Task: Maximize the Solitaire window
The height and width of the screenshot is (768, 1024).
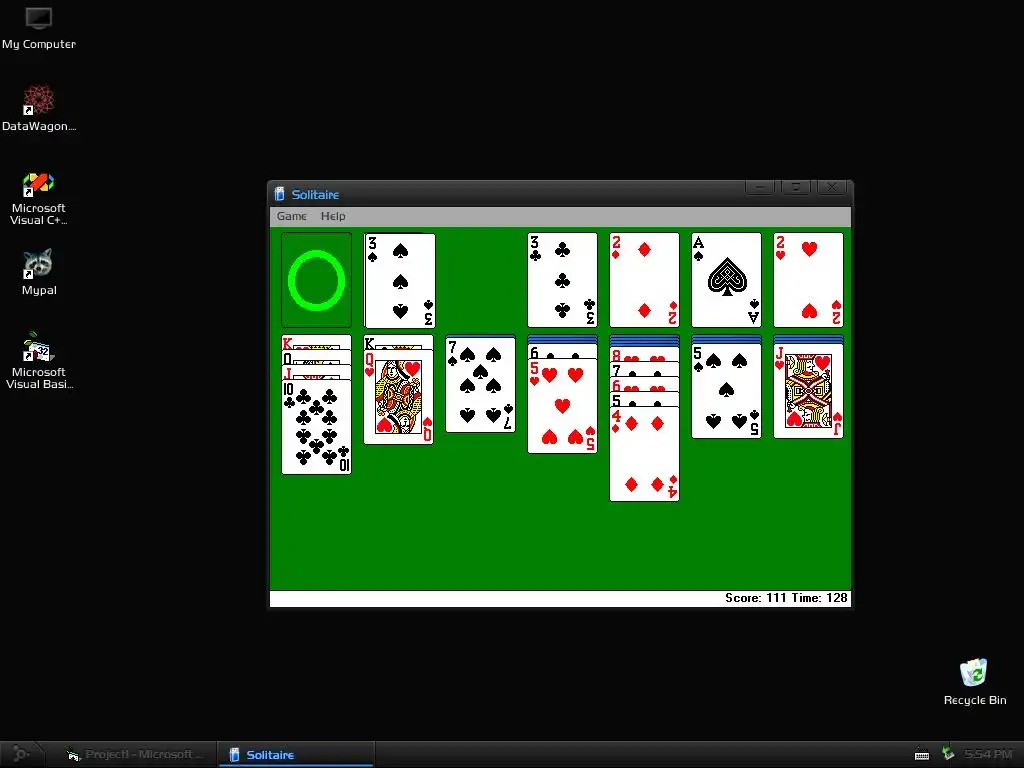Action: point(795,187)
